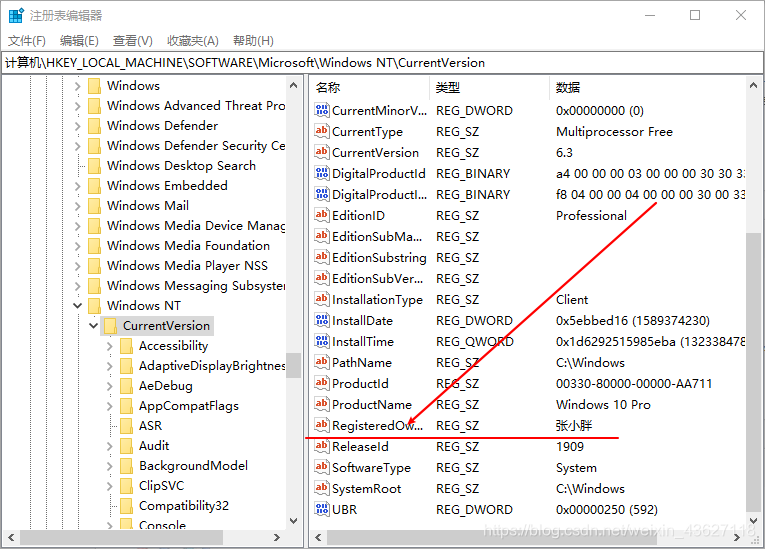
Task: Select the CurrentType string value icon
Action: [x=322, y=131]
